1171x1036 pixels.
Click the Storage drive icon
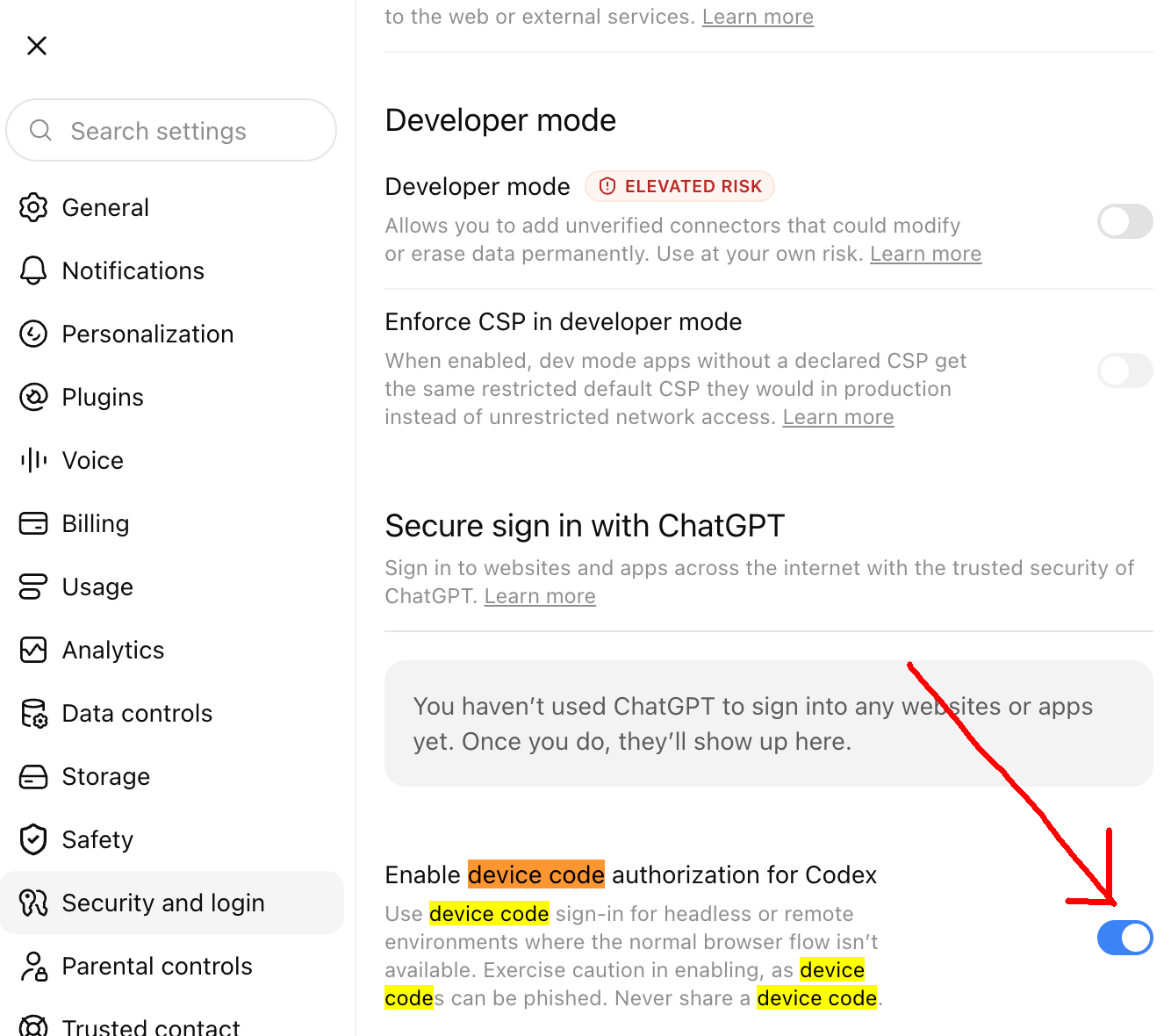click(33, 777)
